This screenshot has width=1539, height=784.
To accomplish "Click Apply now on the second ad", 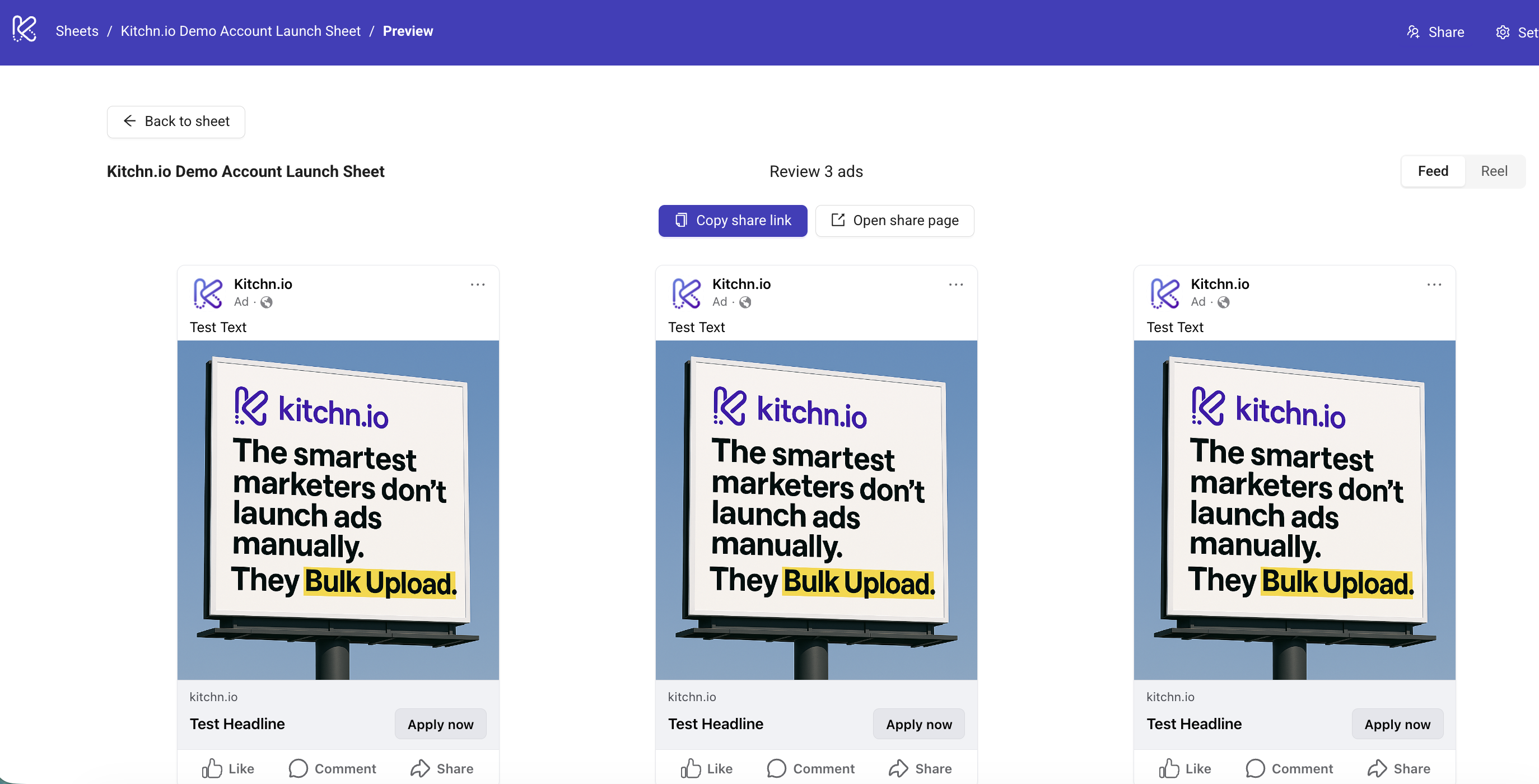I will click(x=919, y=724).
